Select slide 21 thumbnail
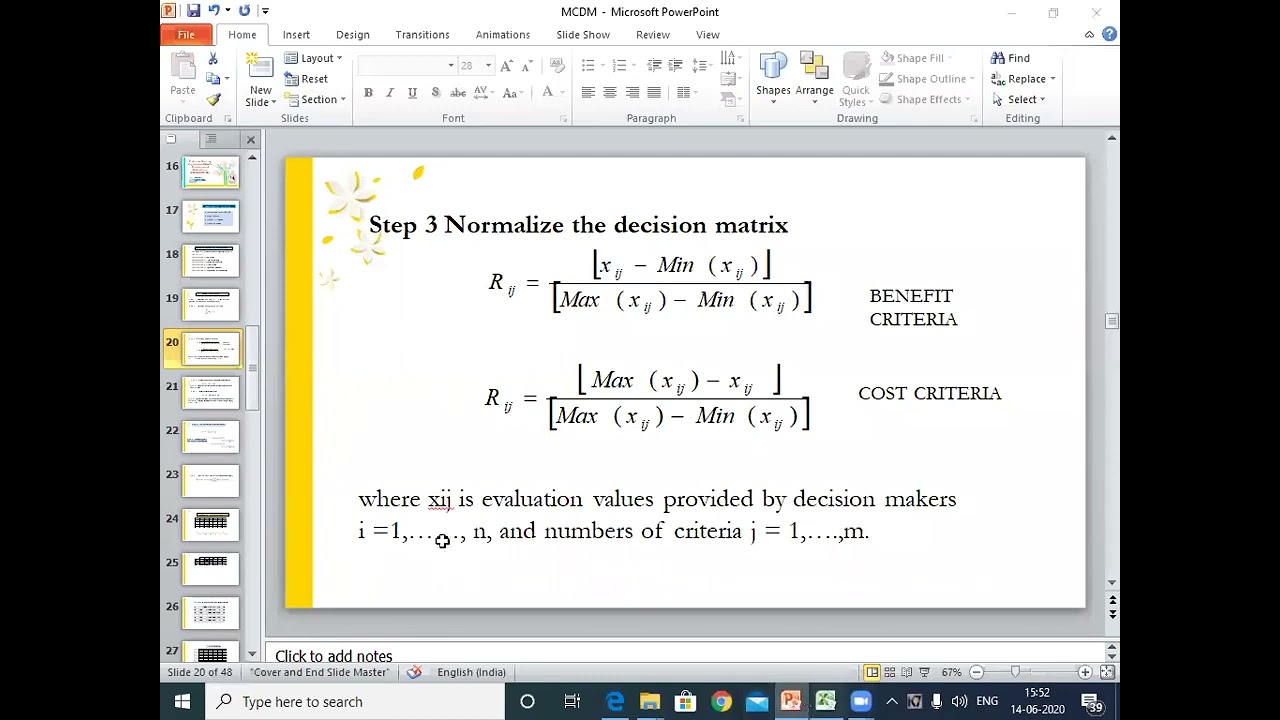 [x=211, y=393]
